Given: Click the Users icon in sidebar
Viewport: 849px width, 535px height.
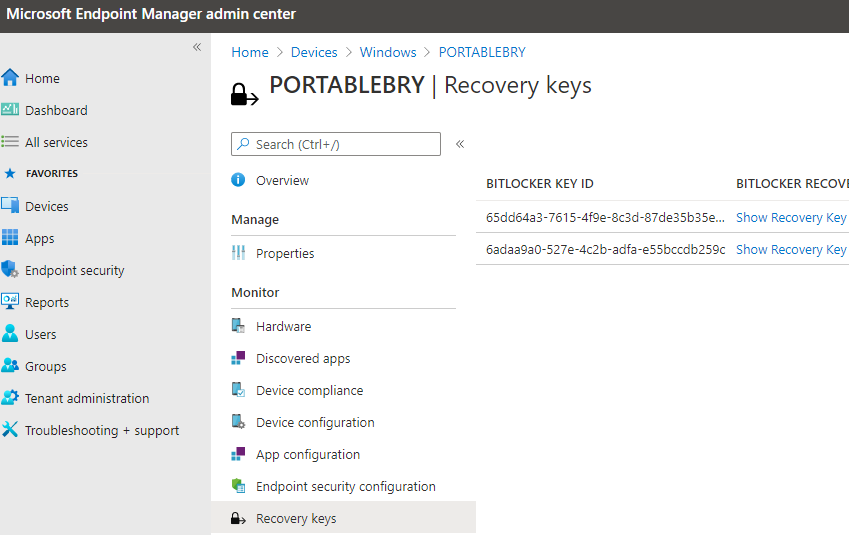Looking at the screenshot, I should coord(11,334).
